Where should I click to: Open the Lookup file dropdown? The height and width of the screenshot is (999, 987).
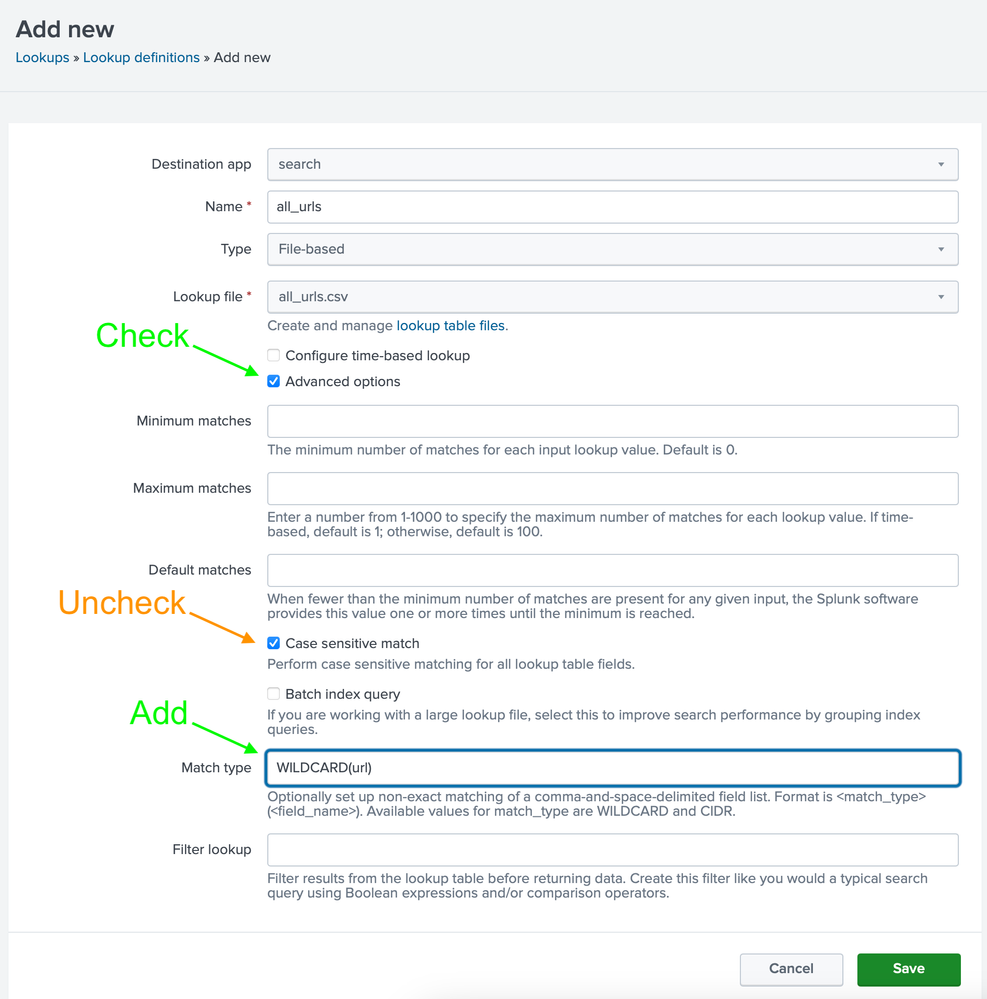pyautogui.click(x=612, y=297)
